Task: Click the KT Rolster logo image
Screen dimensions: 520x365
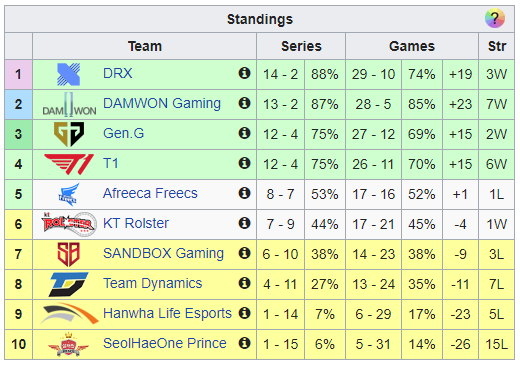Action: click(x=69, y=224)
